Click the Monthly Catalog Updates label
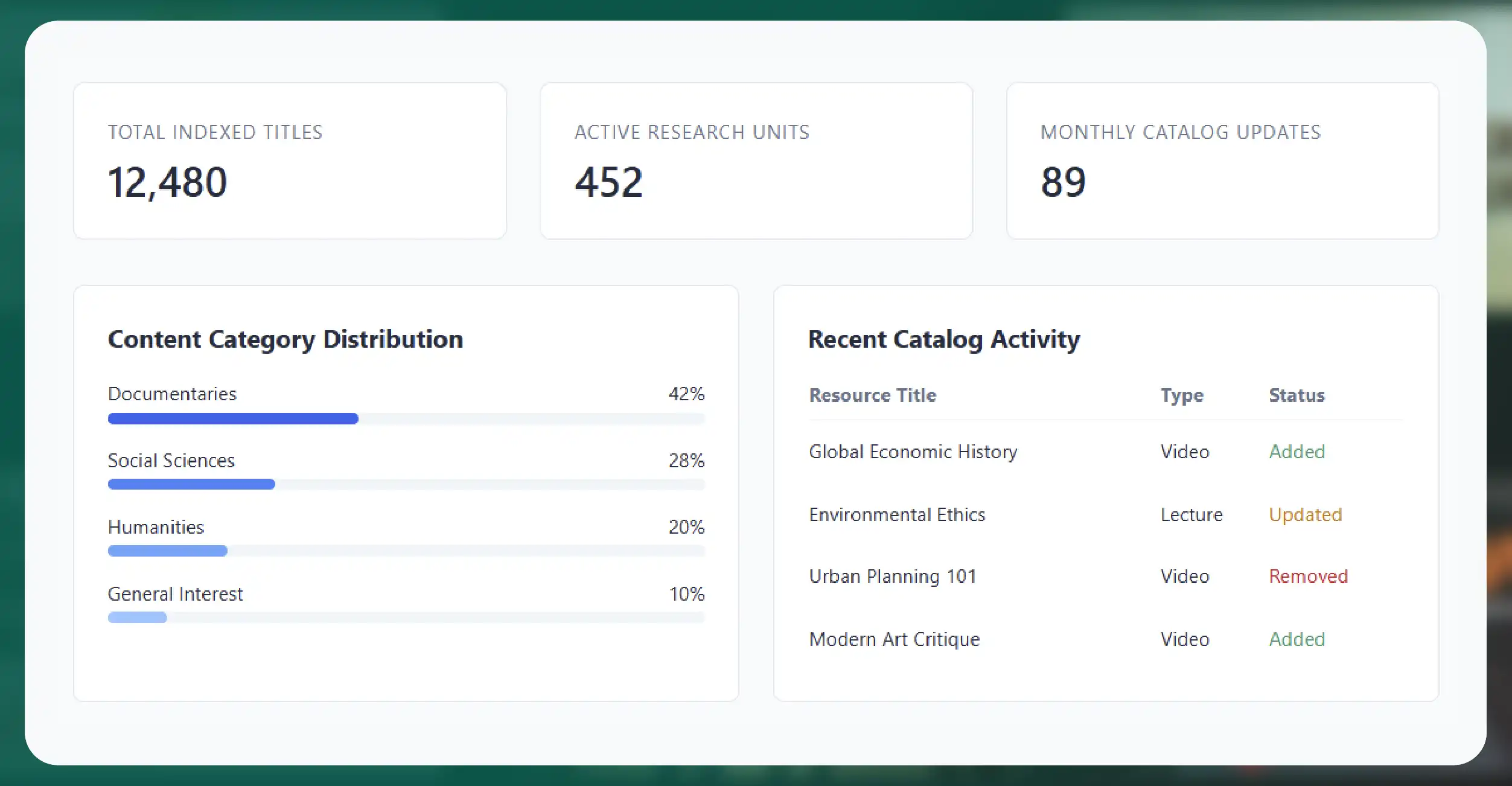 click(x=1181, y=132)
